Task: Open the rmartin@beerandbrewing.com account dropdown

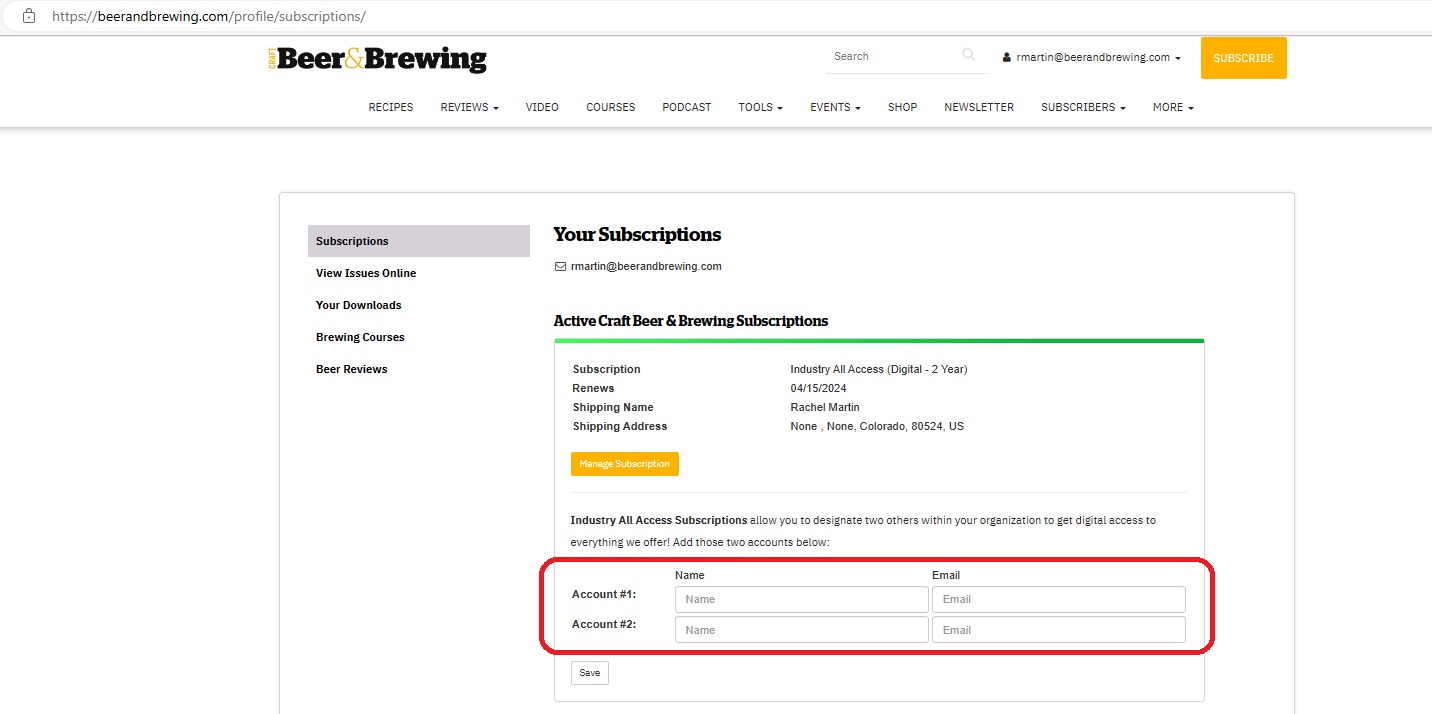Action: coord(1092,58)
